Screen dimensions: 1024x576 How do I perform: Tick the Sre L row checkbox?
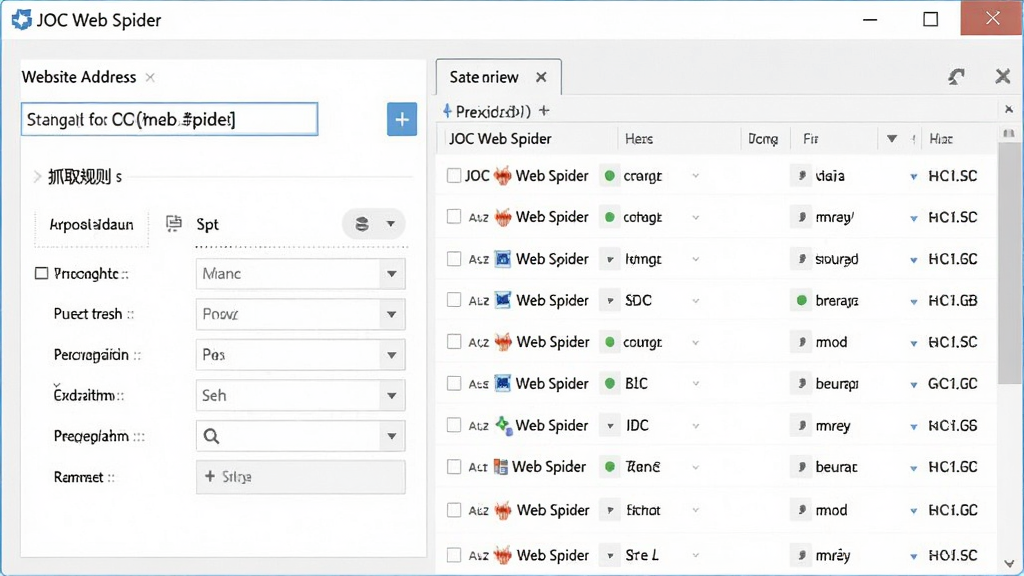pyautogui.click(x=454, y=555)
